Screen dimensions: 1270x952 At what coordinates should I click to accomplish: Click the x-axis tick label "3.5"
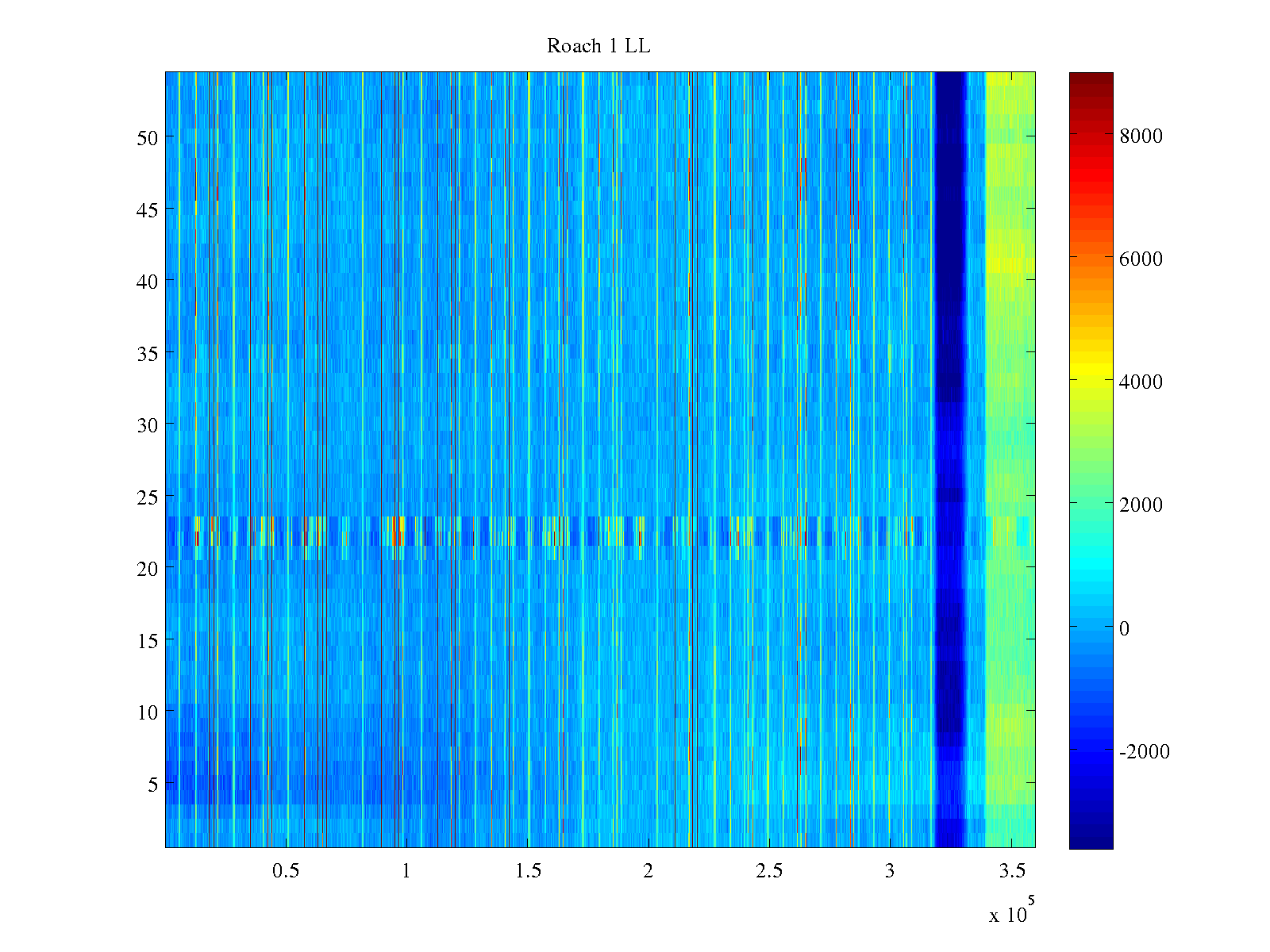pyautogui.click(x=1011, y=871)
